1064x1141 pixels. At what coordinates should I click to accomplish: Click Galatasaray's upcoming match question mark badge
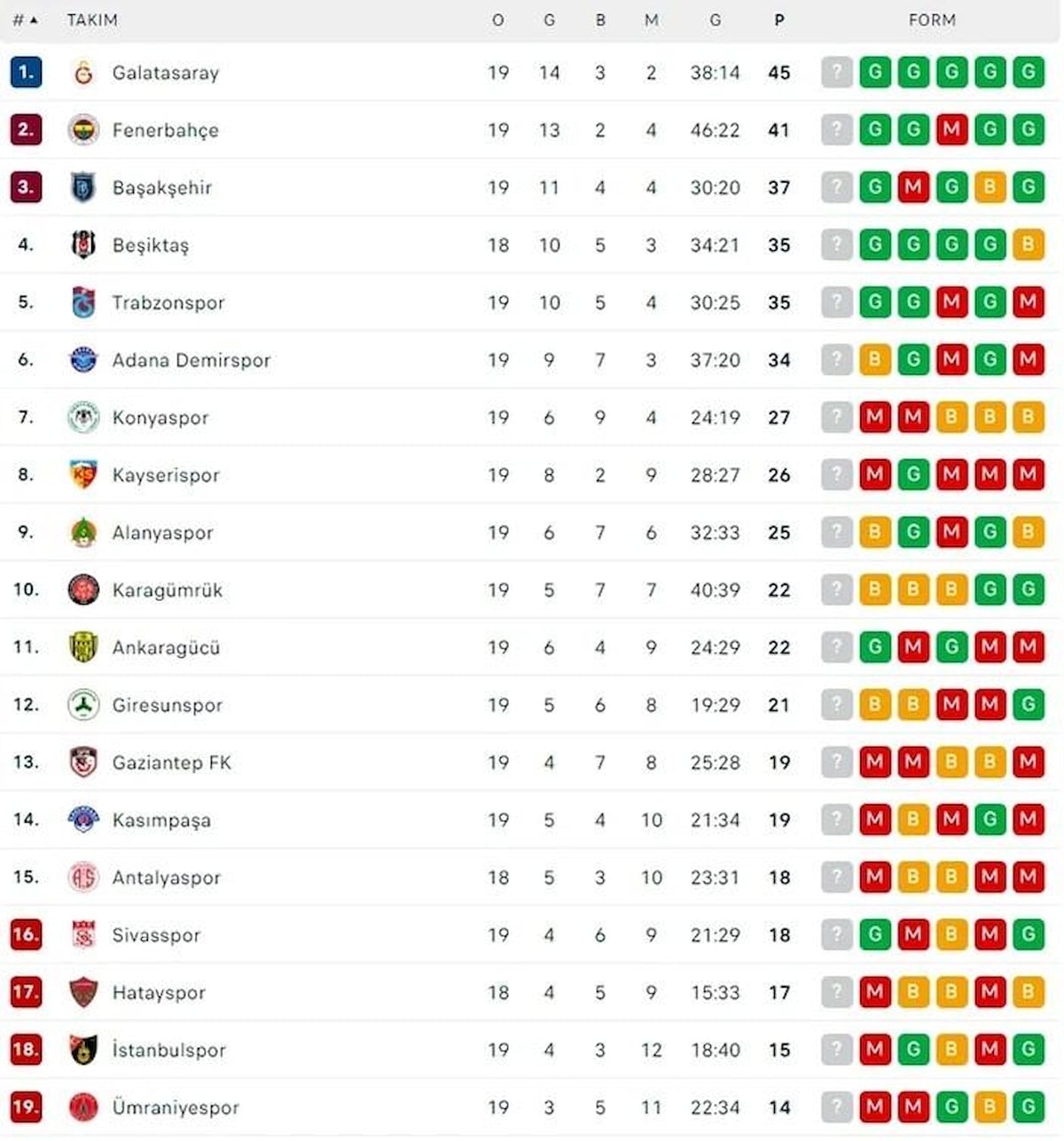pos(836,73)
